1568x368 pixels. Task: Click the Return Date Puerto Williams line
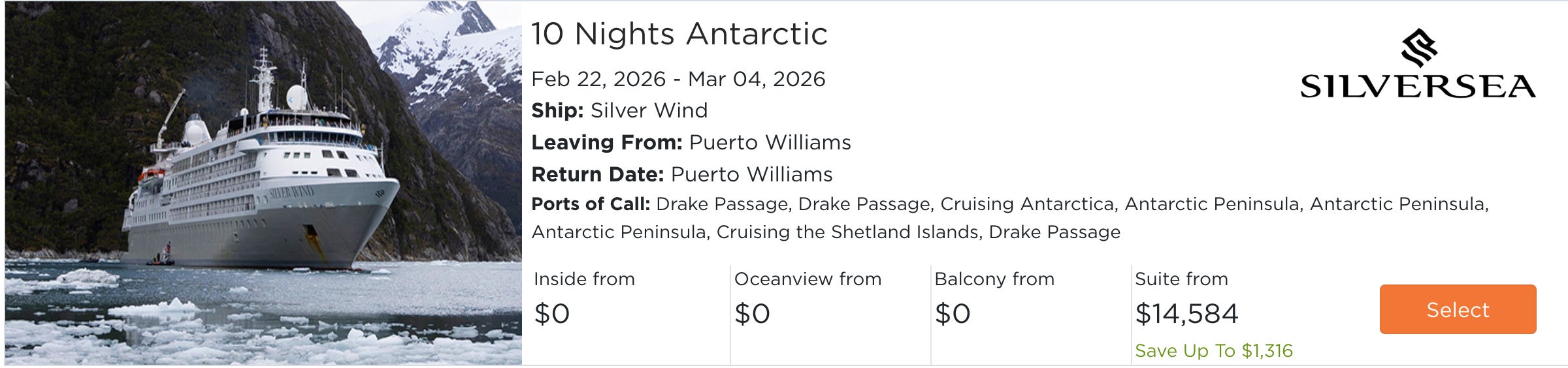[x=682, y=174]
